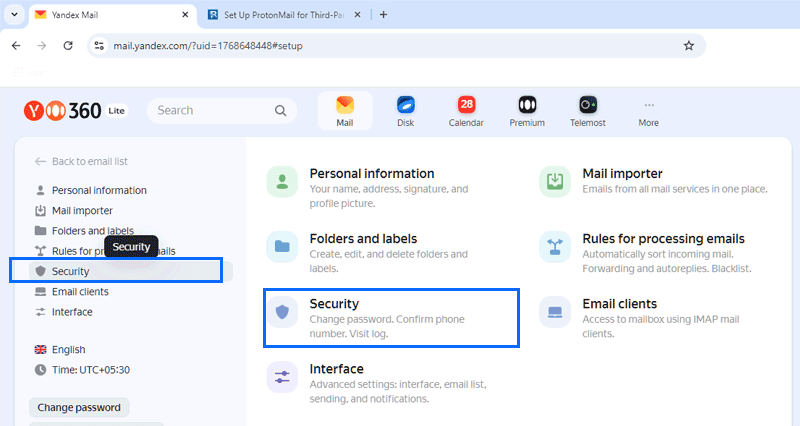The width and height of the screenshot is (800, 426).
Task: Bookmark this page with the star icon
Action: 689,46
